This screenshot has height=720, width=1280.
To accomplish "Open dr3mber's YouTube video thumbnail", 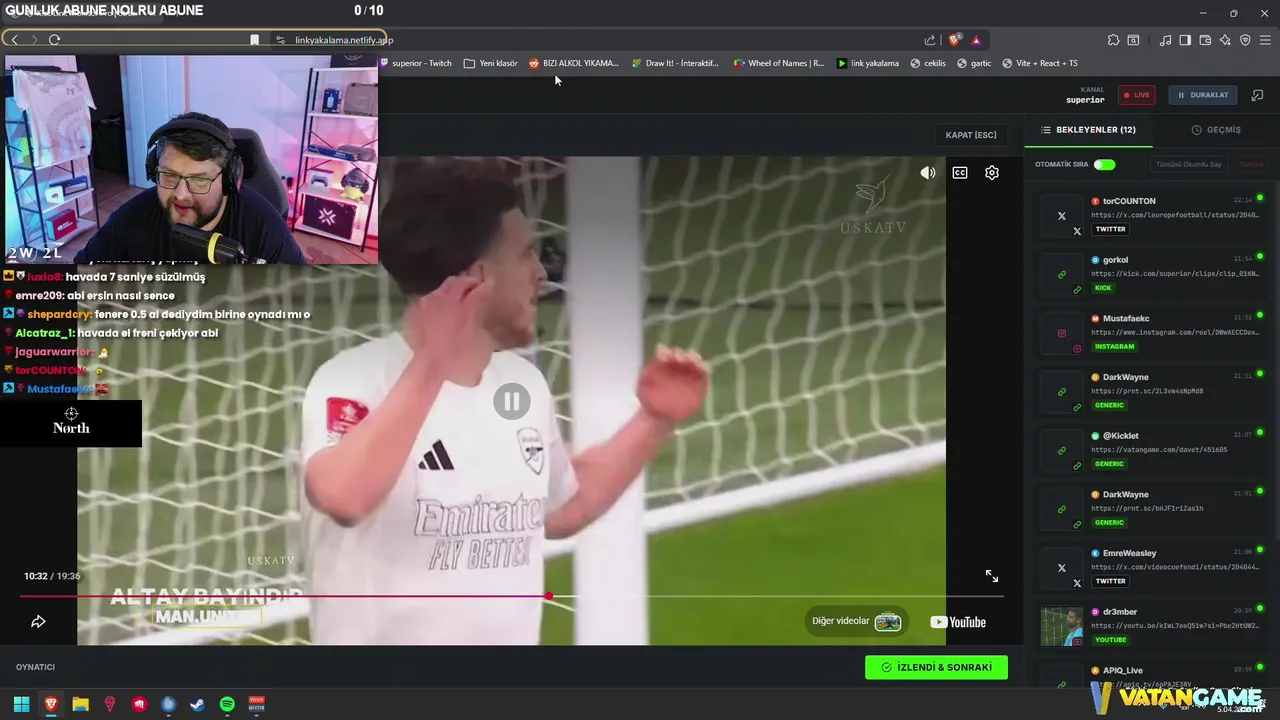I will (1062, 626).
